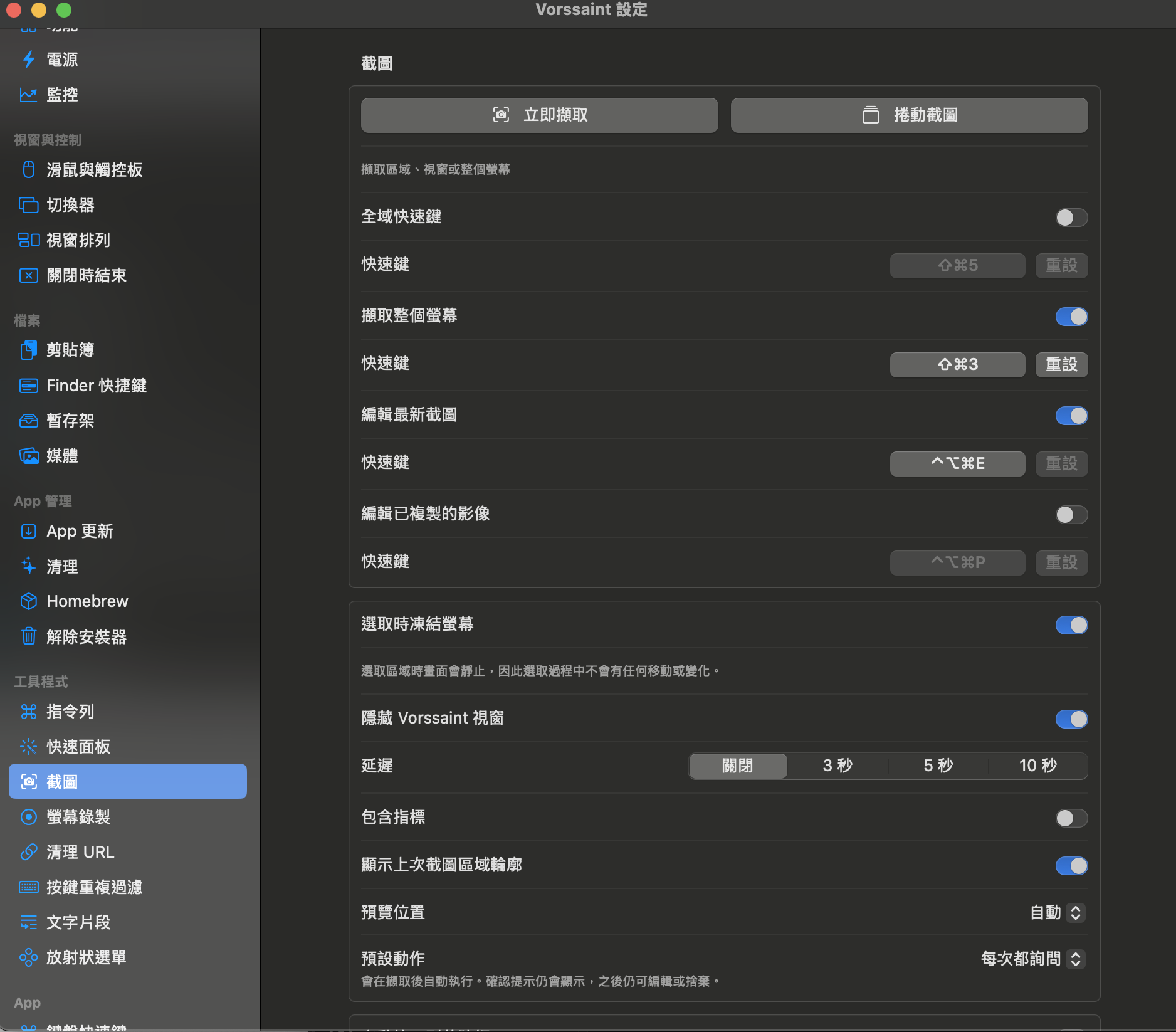Click the 指令列 command symbol icon

tap(29, 712)
